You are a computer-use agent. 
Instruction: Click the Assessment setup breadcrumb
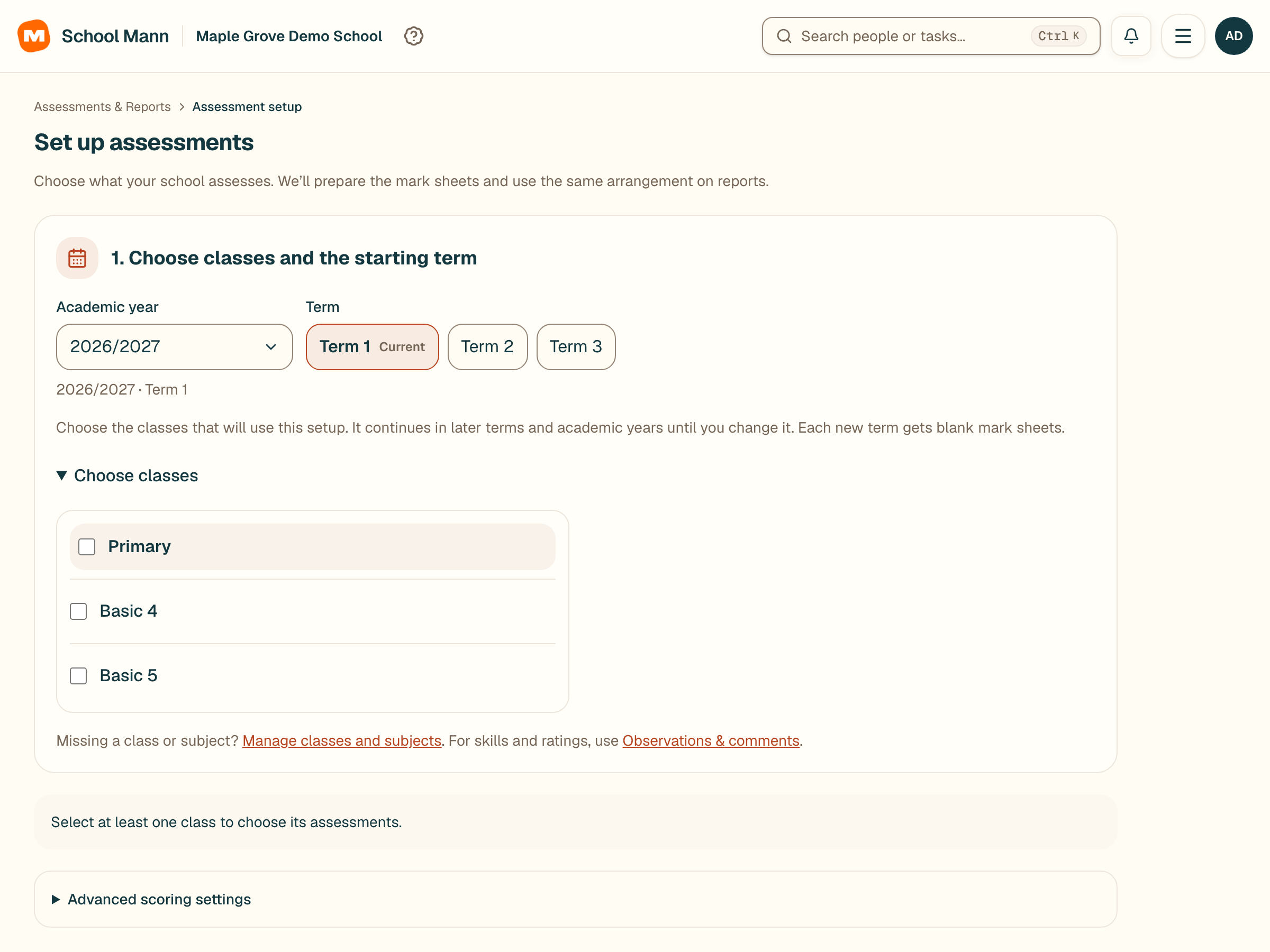tap(247, 107)
